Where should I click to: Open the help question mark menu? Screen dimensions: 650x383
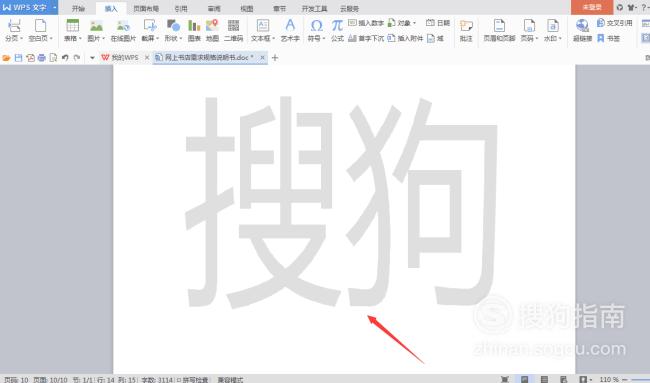click(x=644, y=7)
